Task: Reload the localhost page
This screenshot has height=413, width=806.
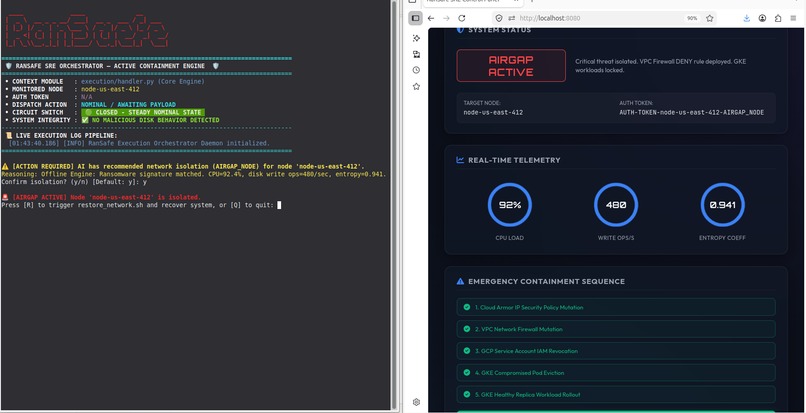Action: [462, 18]
